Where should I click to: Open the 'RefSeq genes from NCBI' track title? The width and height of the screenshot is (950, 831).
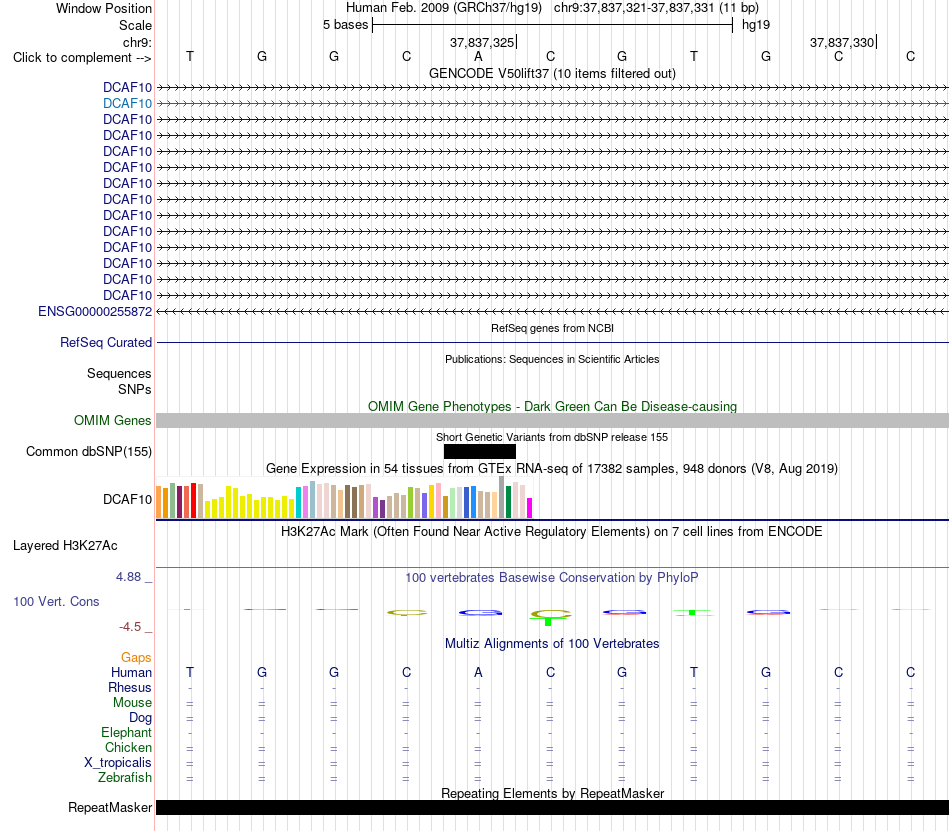pyautogui.click(x=552, y=328)
